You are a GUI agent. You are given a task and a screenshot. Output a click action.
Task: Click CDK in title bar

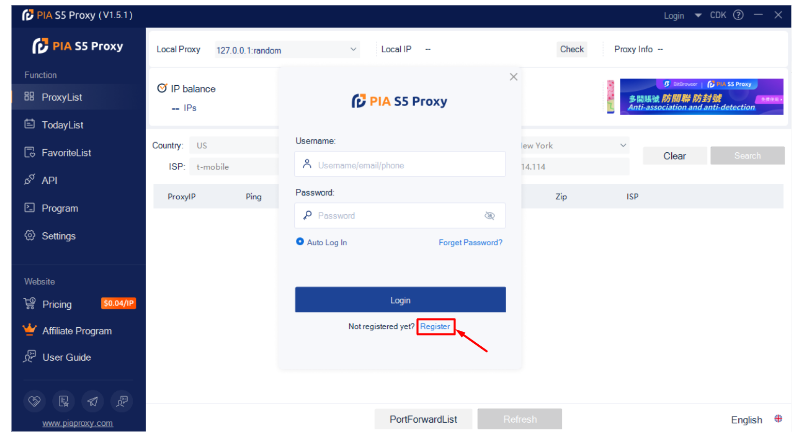pyautogui.click(x=718, y=15)
